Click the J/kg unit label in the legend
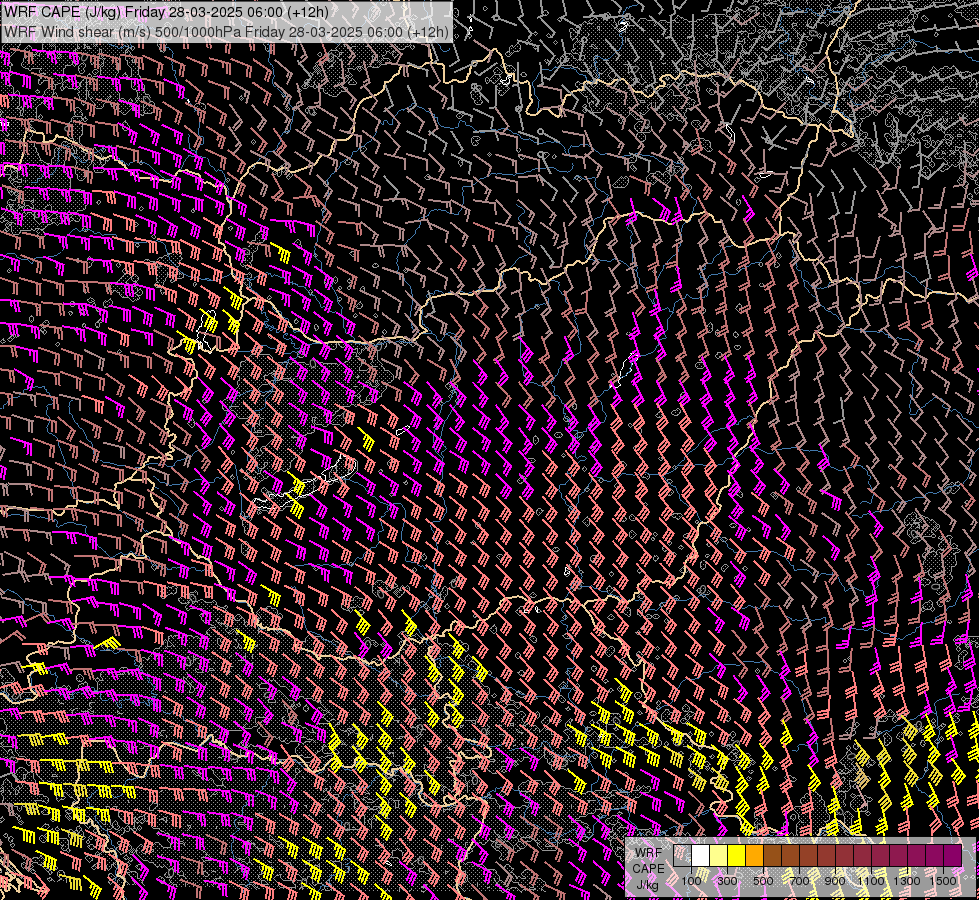This screenshot has height=900, width=979. click(x=647, y=884)
